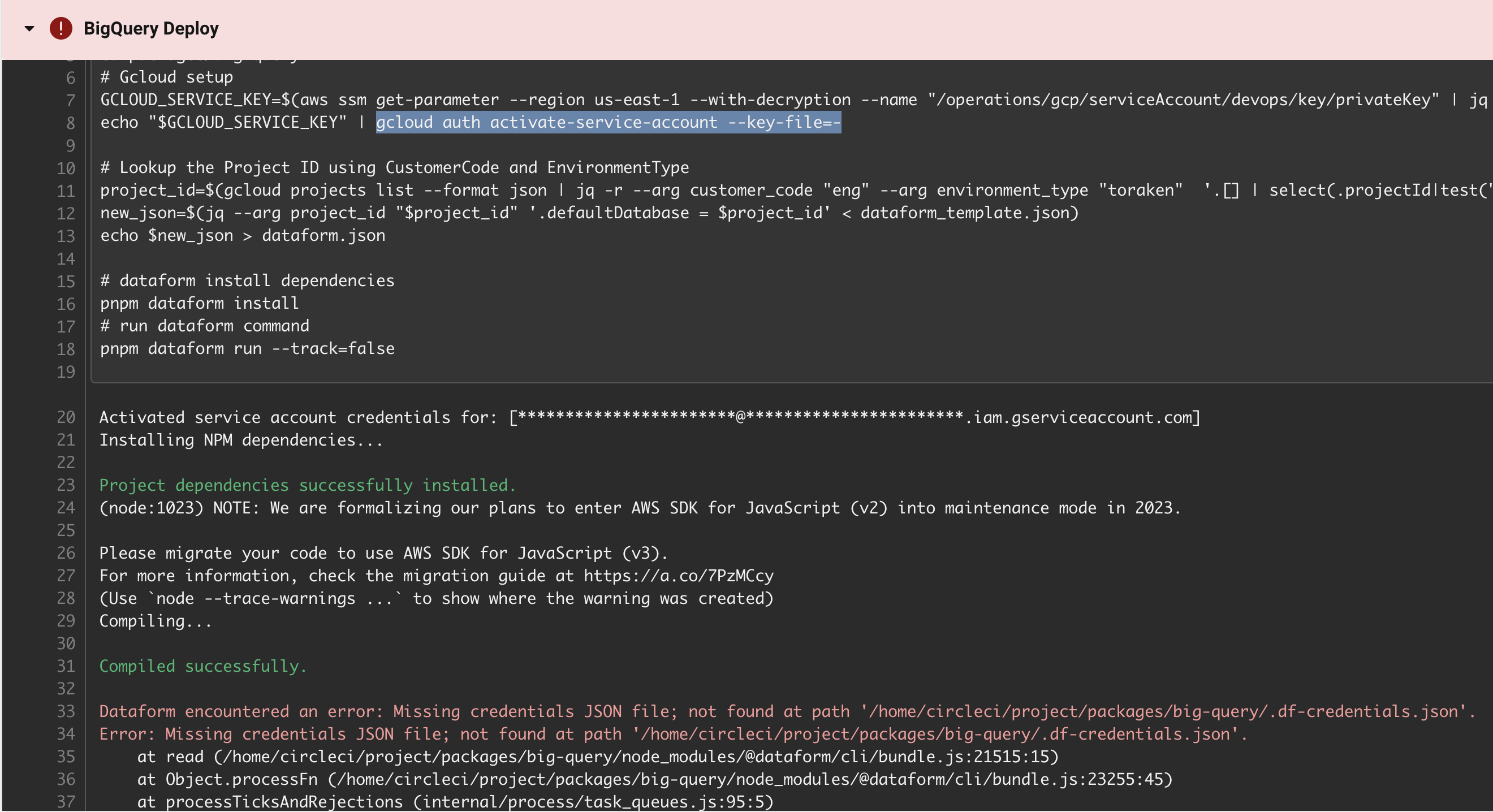Click the '# Lookup the Project ID' comment
This screenshot has width=1493, height=812.
click(x=395, y=167)
